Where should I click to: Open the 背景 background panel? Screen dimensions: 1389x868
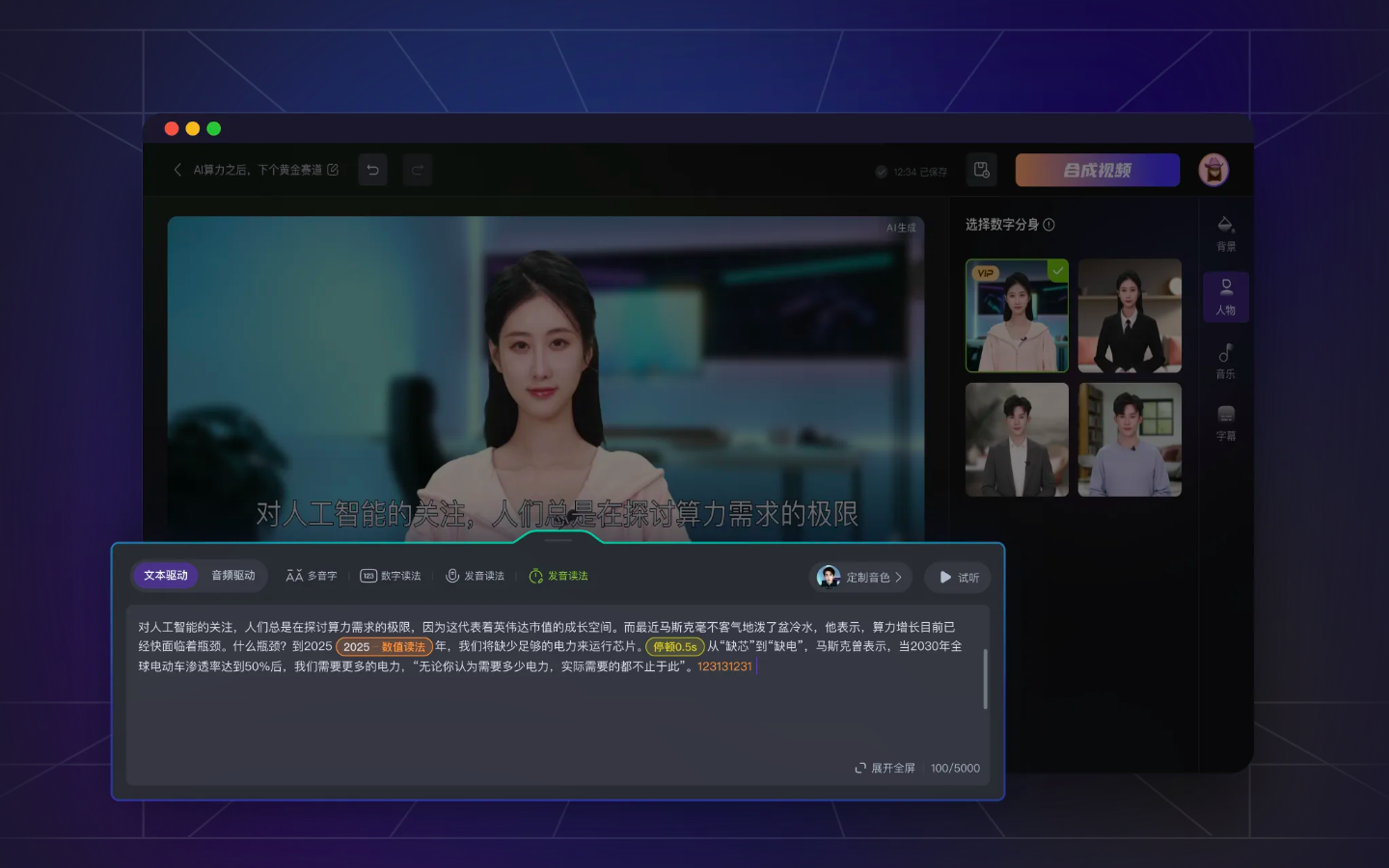pos(1226,233)
